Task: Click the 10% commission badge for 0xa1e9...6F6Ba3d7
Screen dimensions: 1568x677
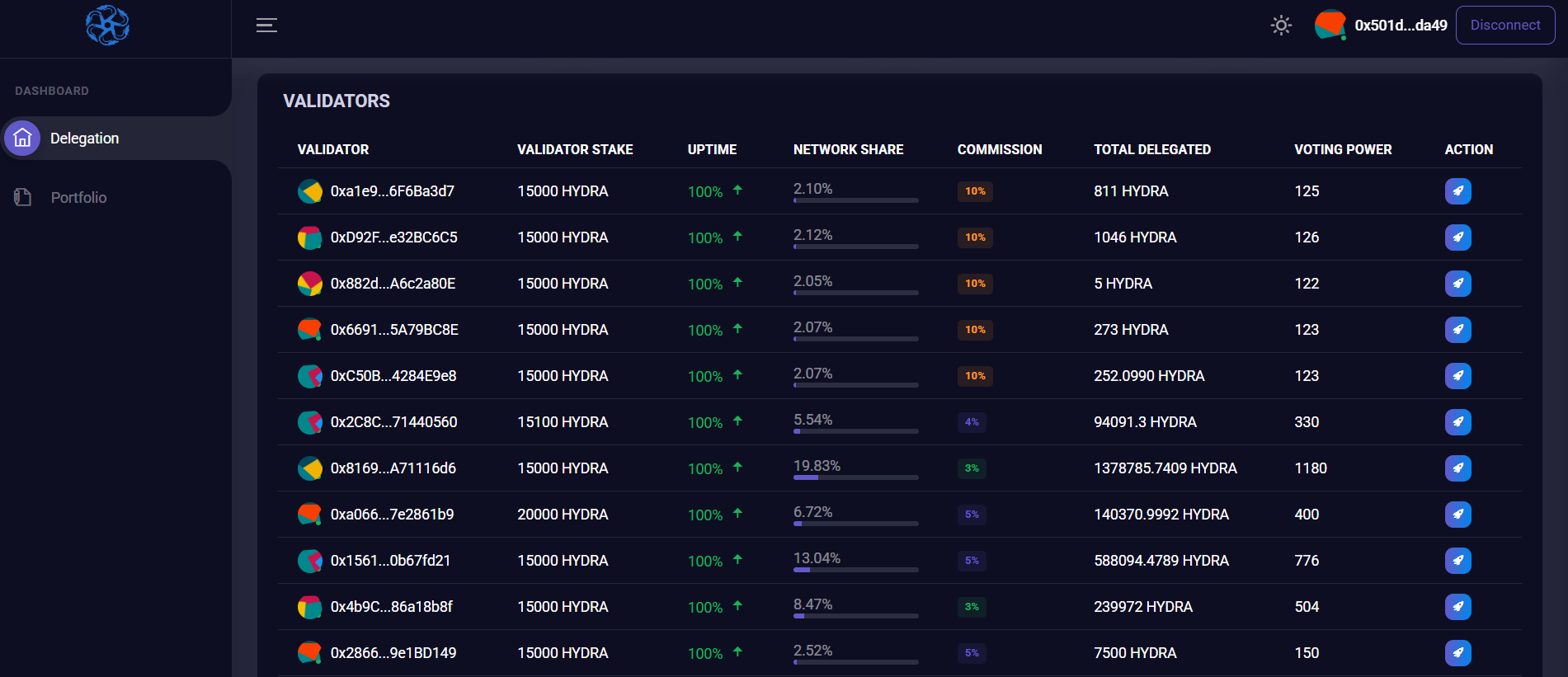Action: point(975,191)
